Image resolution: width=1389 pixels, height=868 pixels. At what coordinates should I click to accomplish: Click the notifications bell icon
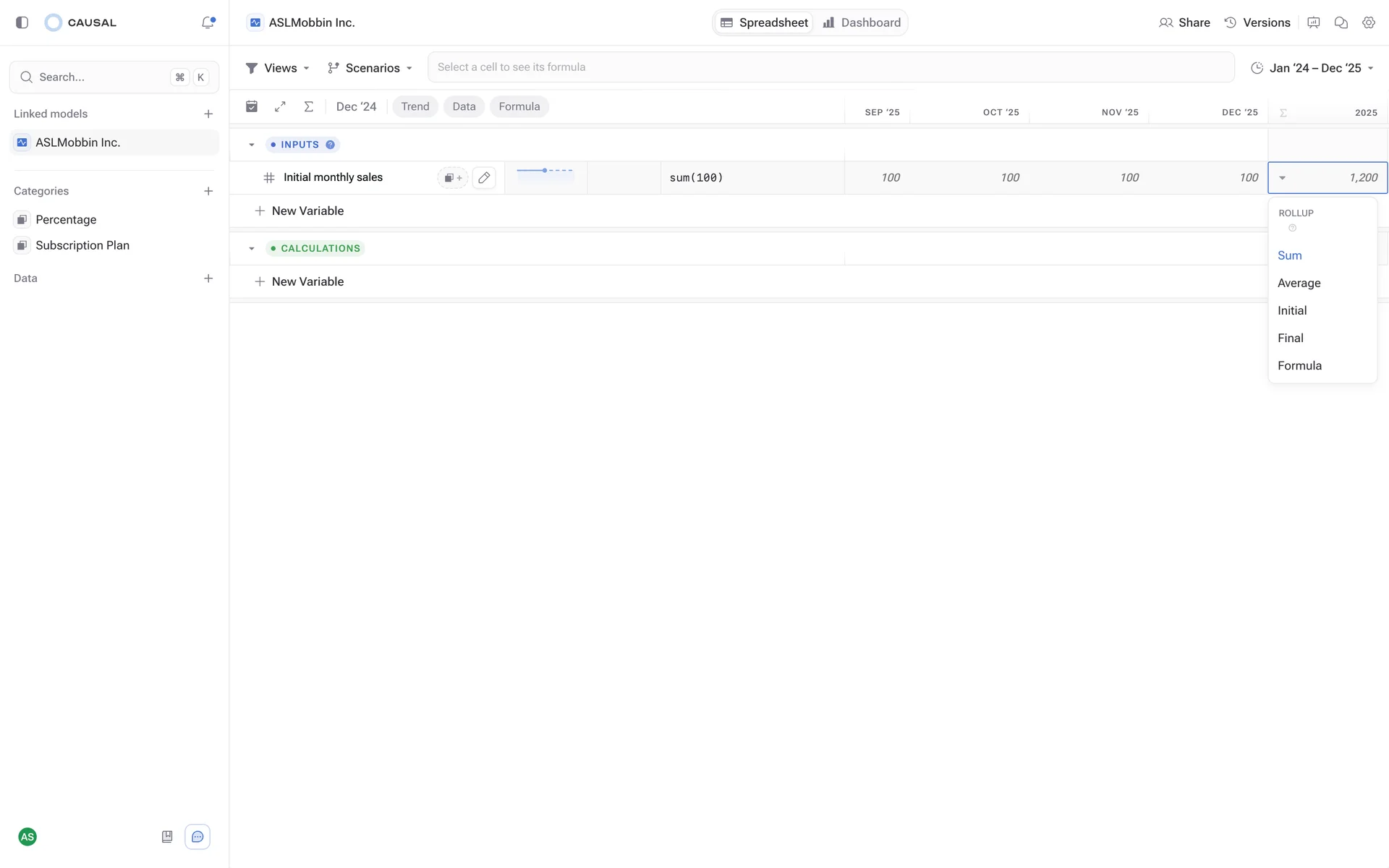click(208, 22)
